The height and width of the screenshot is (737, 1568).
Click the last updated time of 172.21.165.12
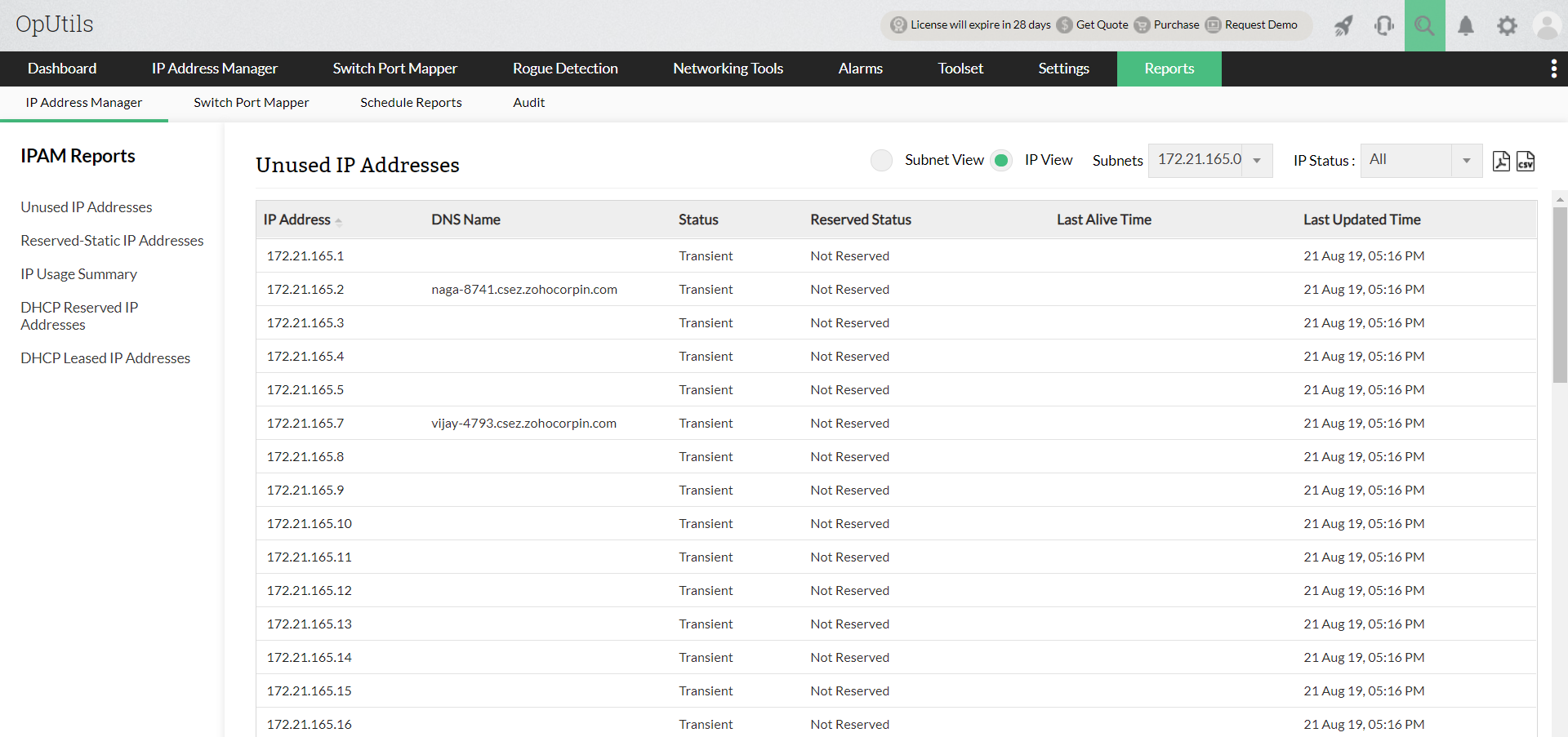pyautogui.click(x=1364, y=591)
